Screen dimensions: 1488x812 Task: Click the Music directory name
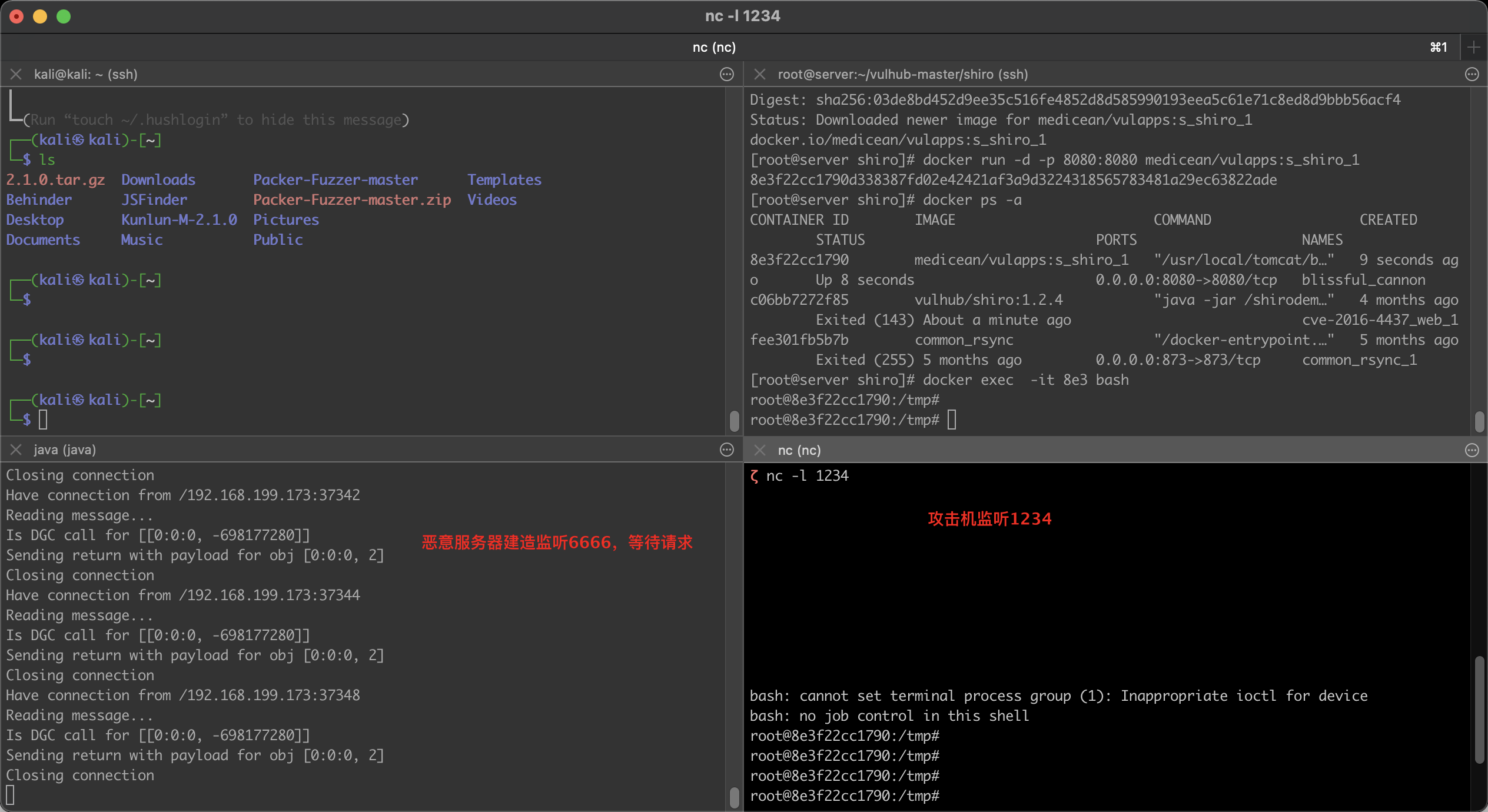(x=142, y=239)
